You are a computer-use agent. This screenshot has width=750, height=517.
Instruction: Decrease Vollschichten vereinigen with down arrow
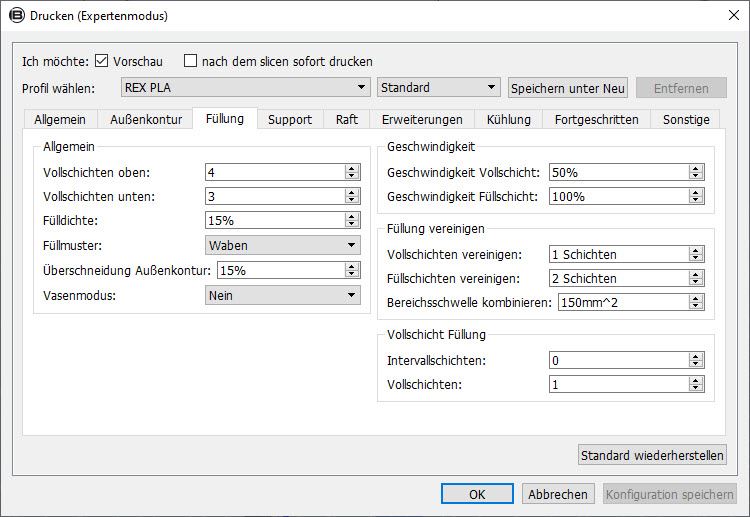click(696, 257)
